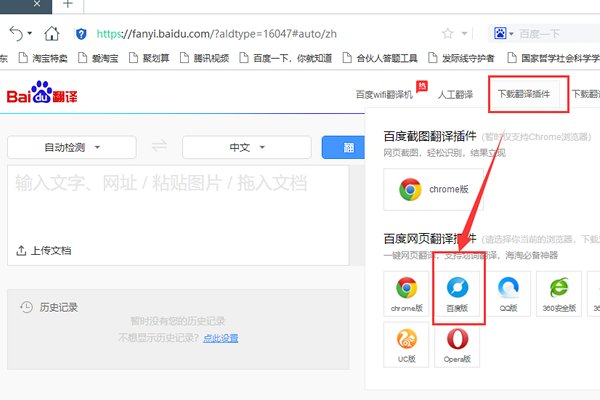Click the 历史记录 label
Screen dimensions: 600x400
[x=59, y=307]
